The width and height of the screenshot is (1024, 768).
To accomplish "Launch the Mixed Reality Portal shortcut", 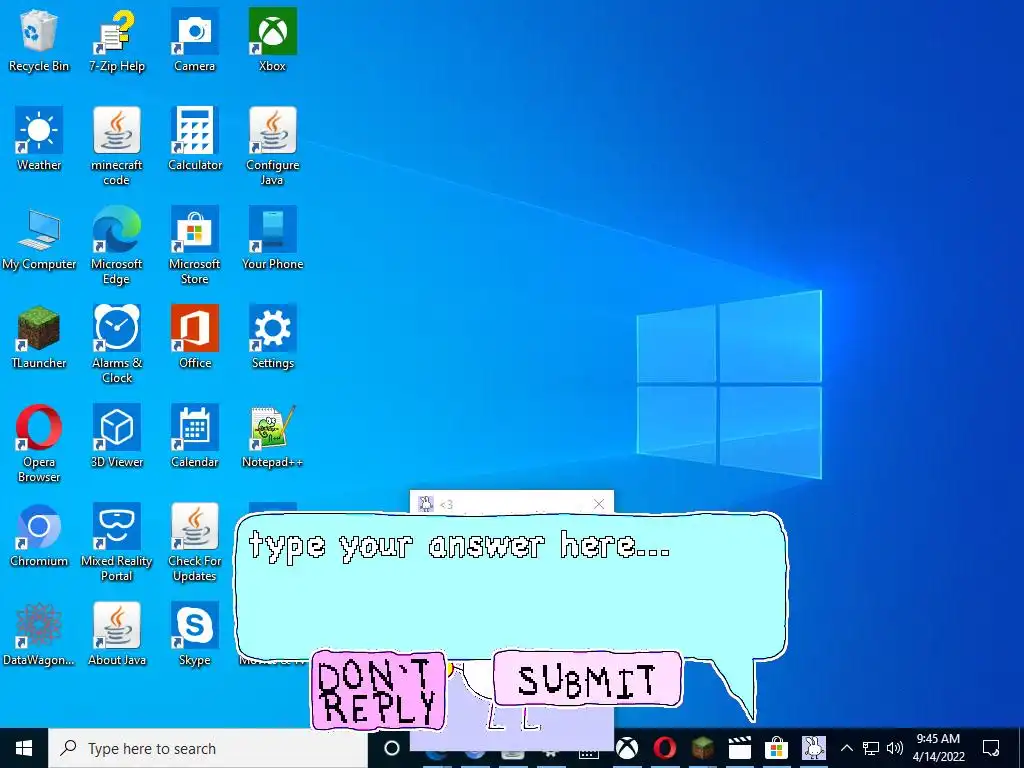I will click(117, 543).
